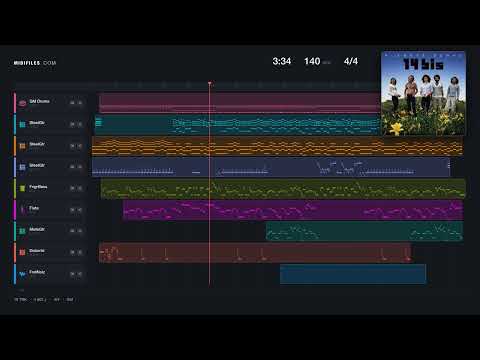Open the MIDIFILES.COM logo link
Screen dimensions: 480x360
(35, 63)
